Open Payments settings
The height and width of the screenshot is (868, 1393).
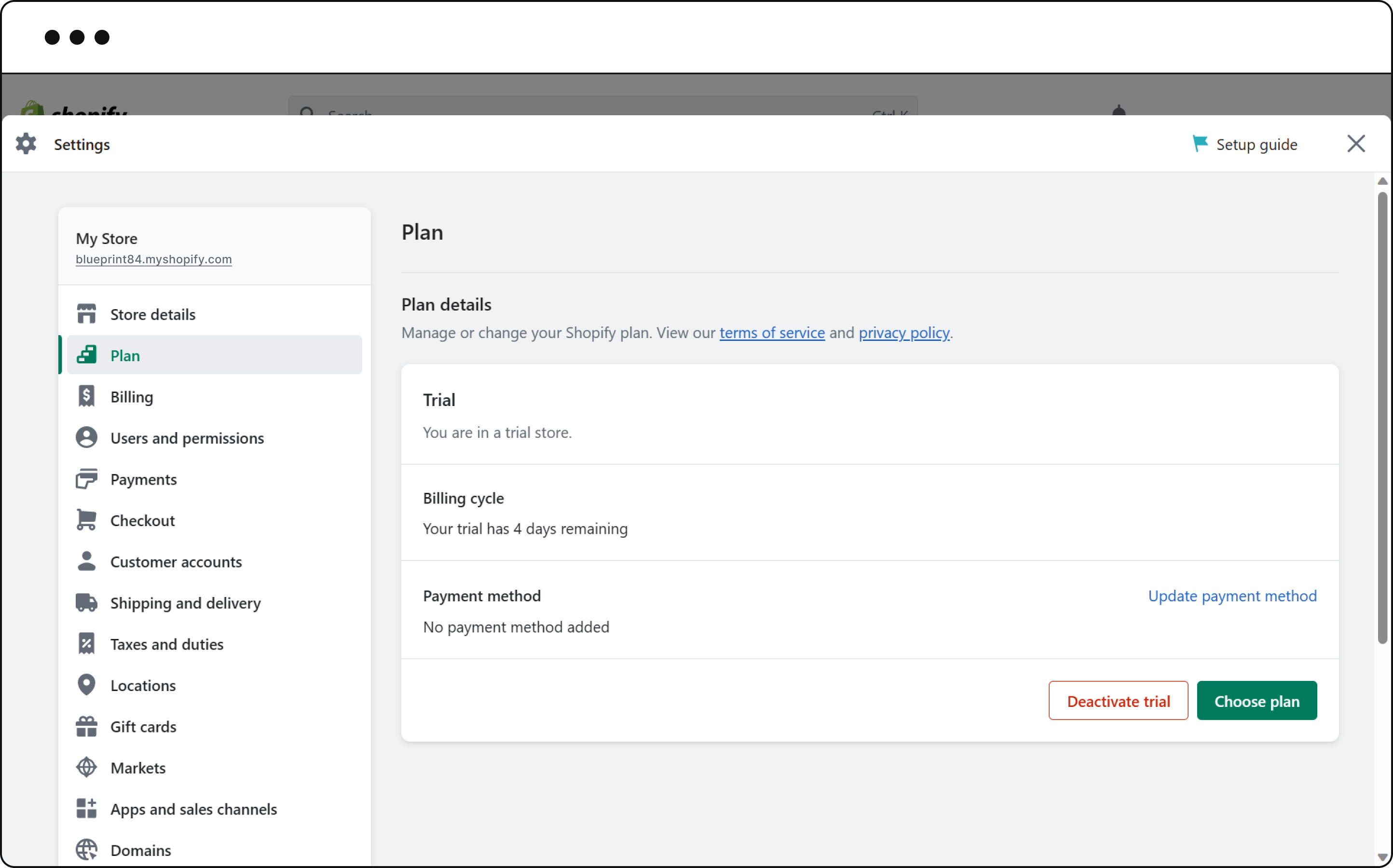click(214, 479)
